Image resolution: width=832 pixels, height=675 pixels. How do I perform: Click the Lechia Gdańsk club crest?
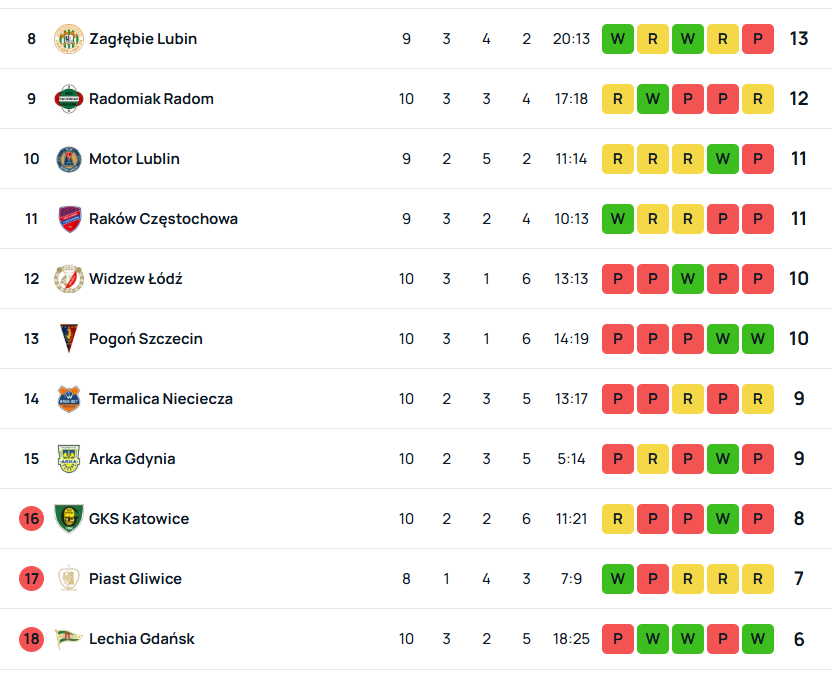coord(68,639)
